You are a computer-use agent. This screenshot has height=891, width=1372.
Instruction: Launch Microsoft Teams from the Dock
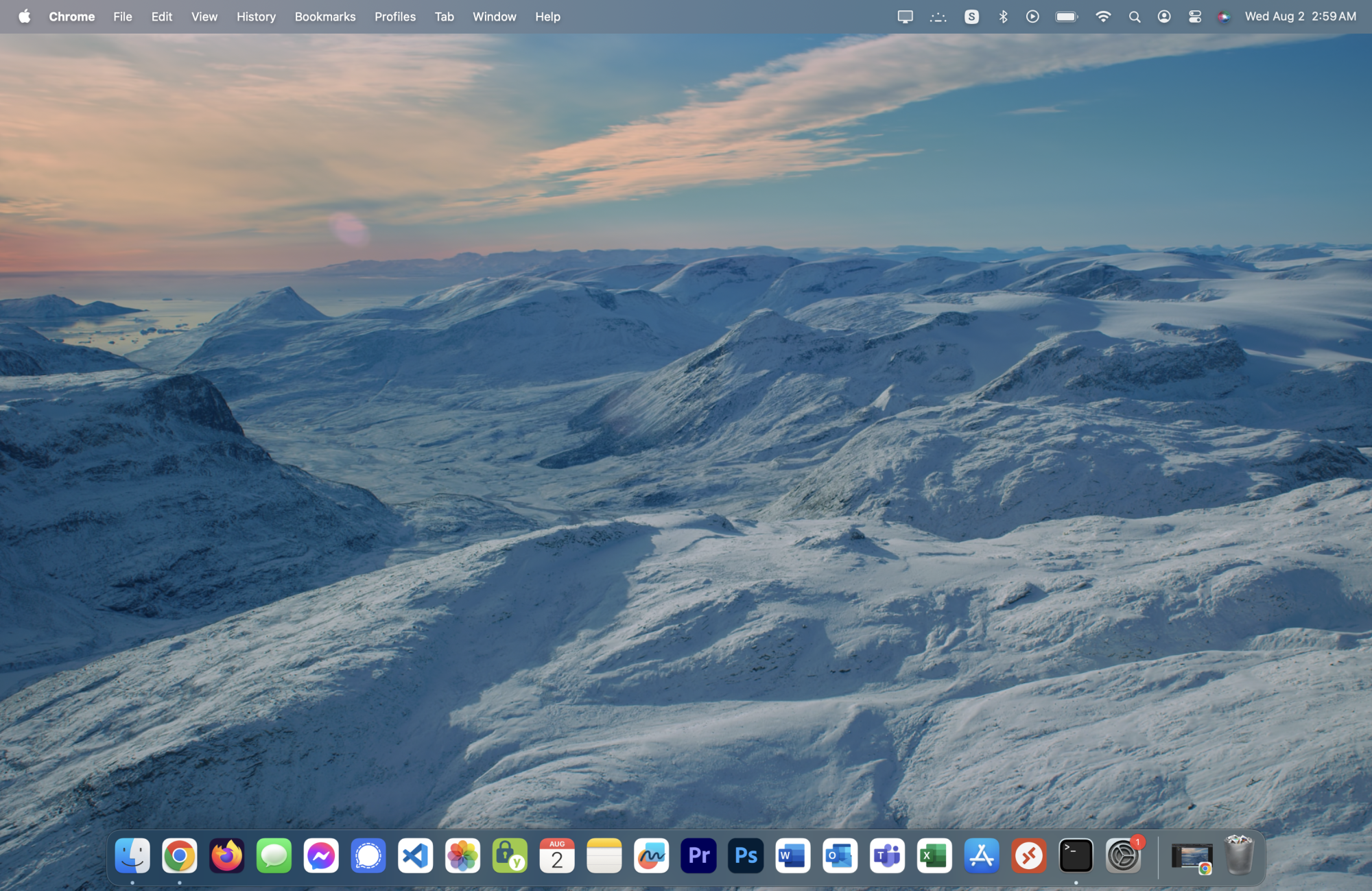(x=887, y=855)
